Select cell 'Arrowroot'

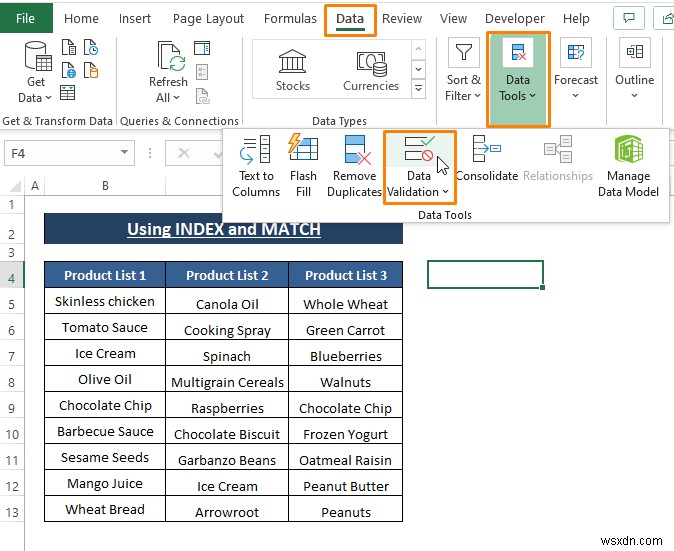pos(227,509)
